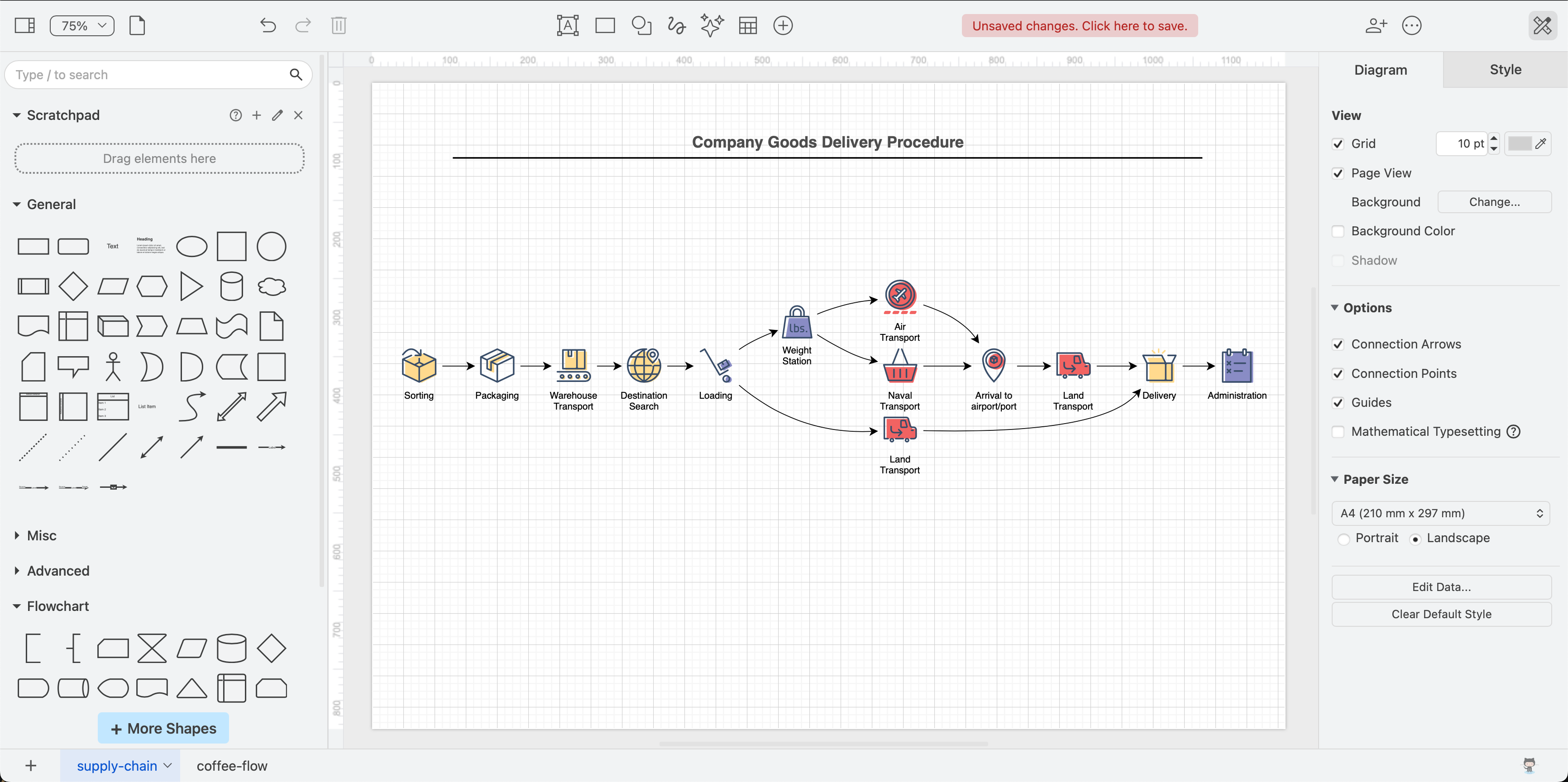This screenshot has width=1568, height=782.
Task: Expand the Advanced shapes section
Action: [x=16, y=571]
